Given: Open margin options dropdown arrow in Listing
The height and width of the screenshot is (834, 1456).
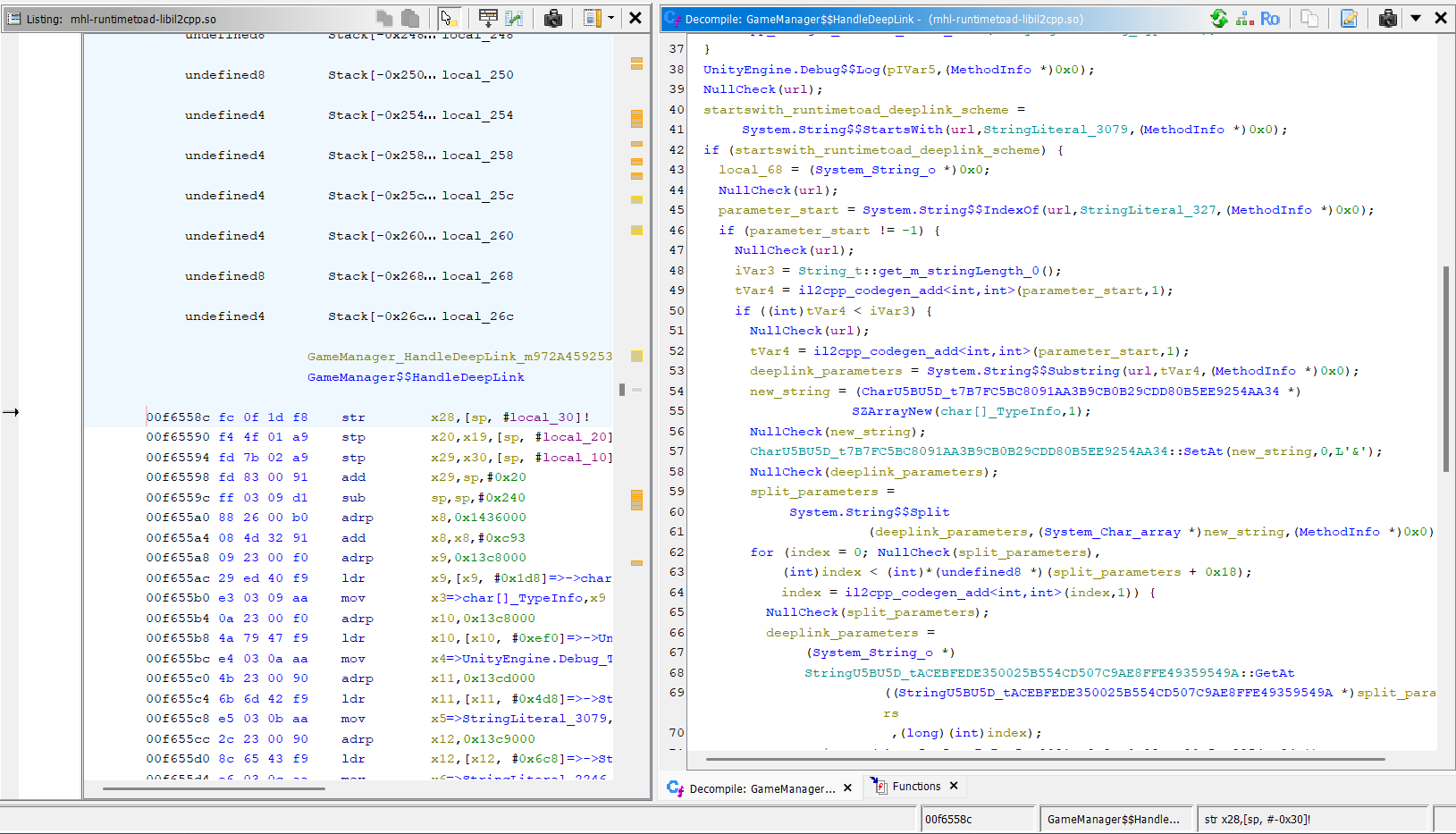Looking at the screenshot, I should (611, 18).
